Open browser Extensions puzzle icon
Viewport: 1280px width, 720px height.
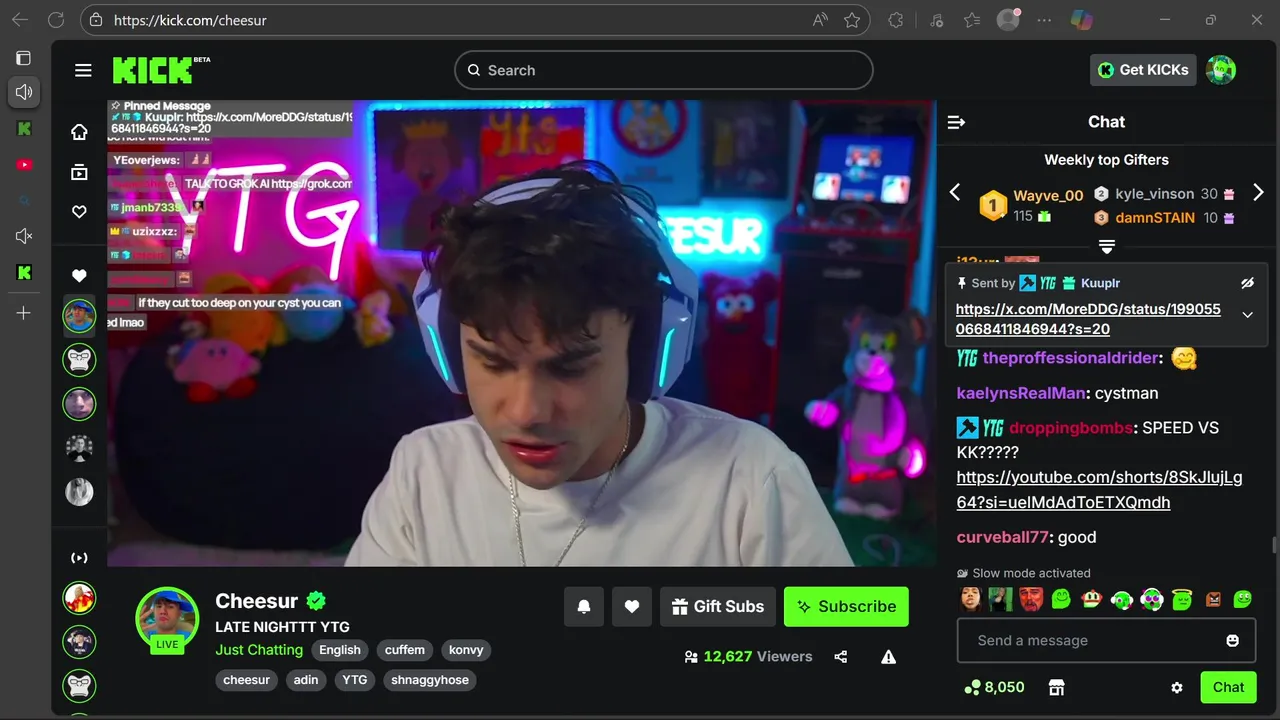[895, 20]
